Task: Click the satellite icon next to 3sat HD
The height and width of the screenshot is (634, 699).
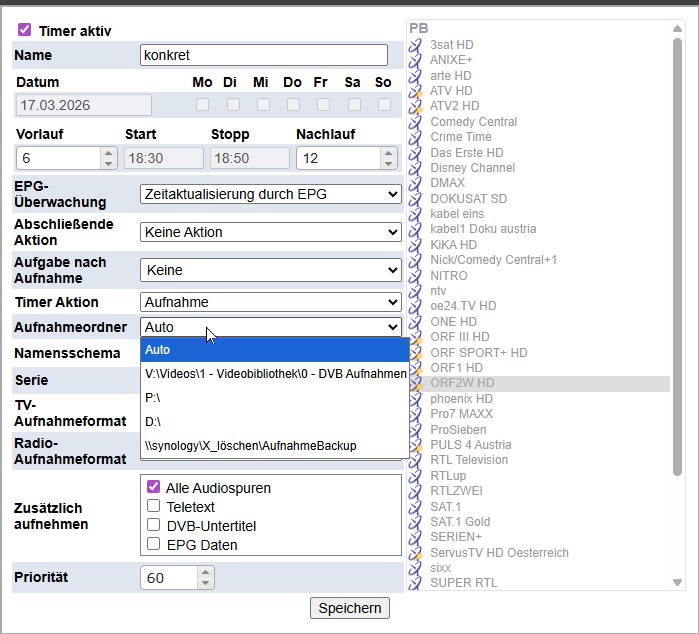Action: coord(416,45)
